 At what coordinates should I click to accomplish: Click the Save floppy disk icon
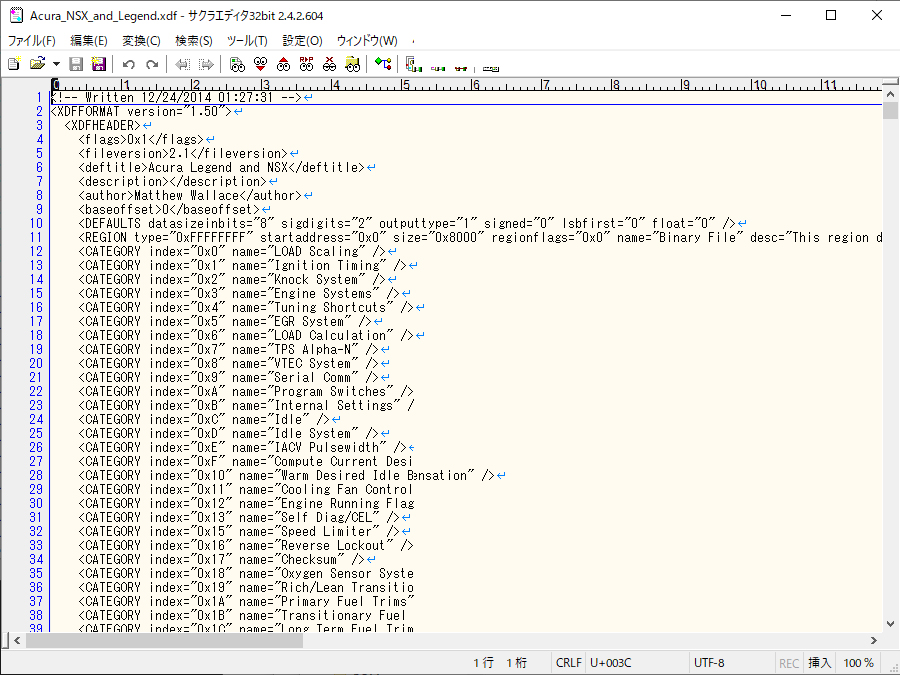pos(76,64)
